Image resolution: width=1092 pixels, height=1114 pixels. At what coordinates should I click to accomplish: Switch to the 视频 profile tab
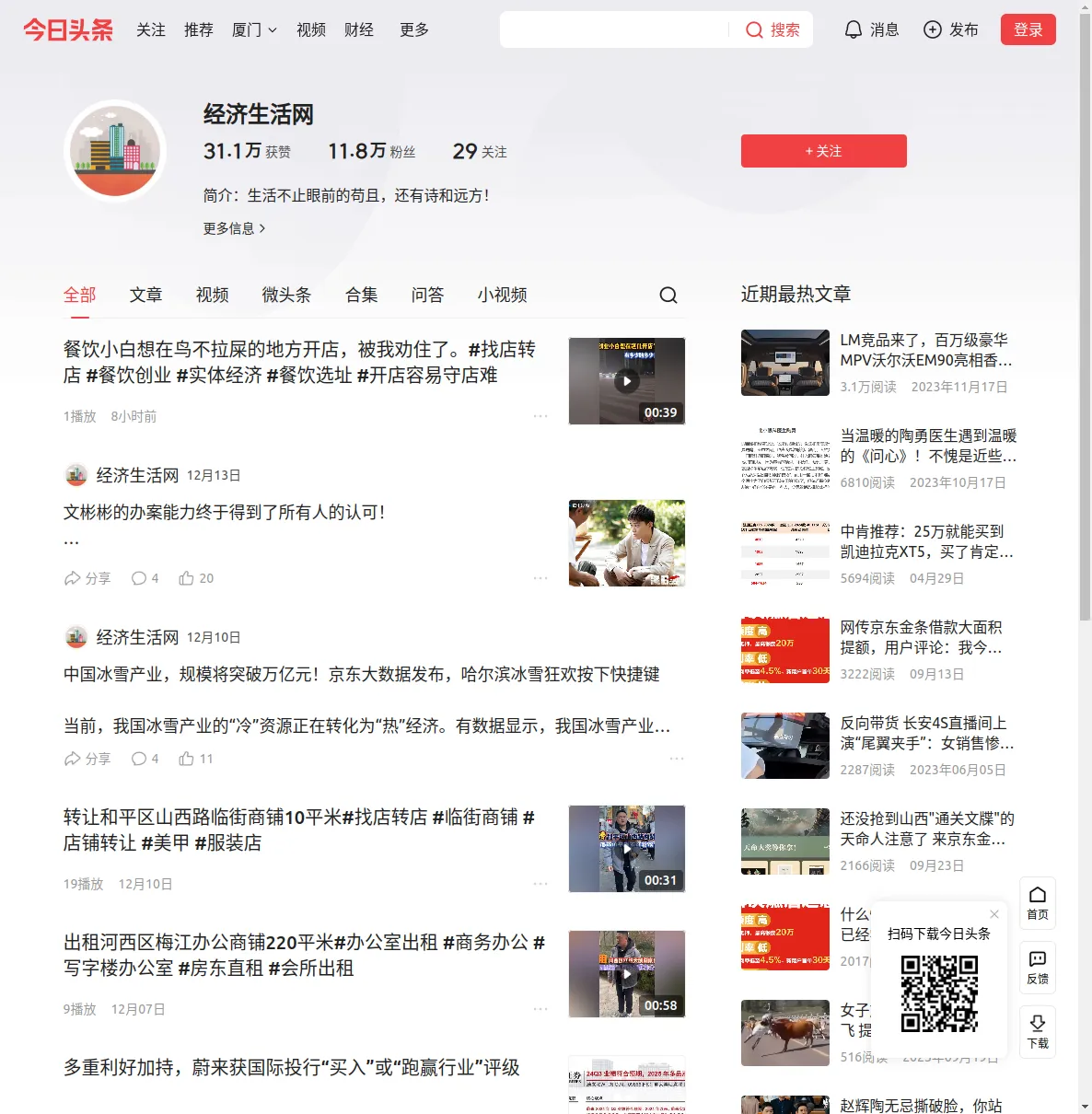pyautogui.click(x=213, y=295)
